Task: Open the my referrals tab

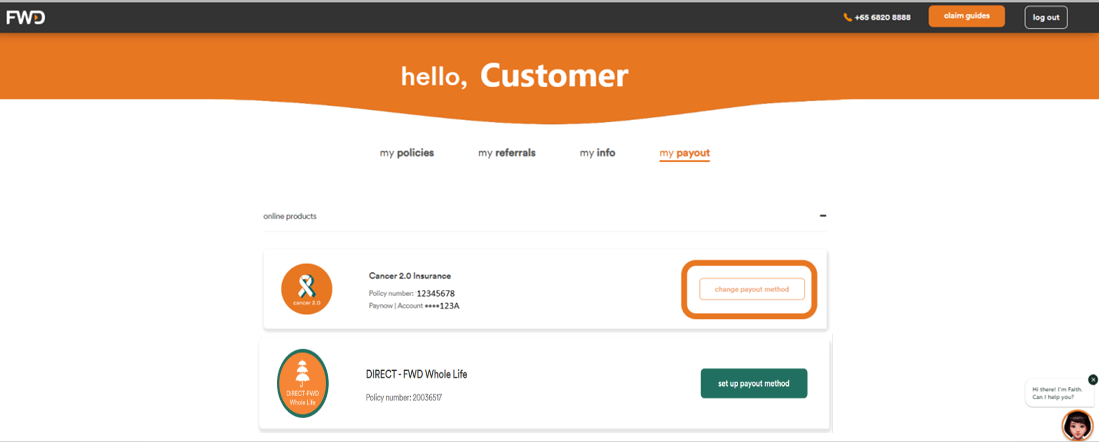Action: tap(506, 153)
